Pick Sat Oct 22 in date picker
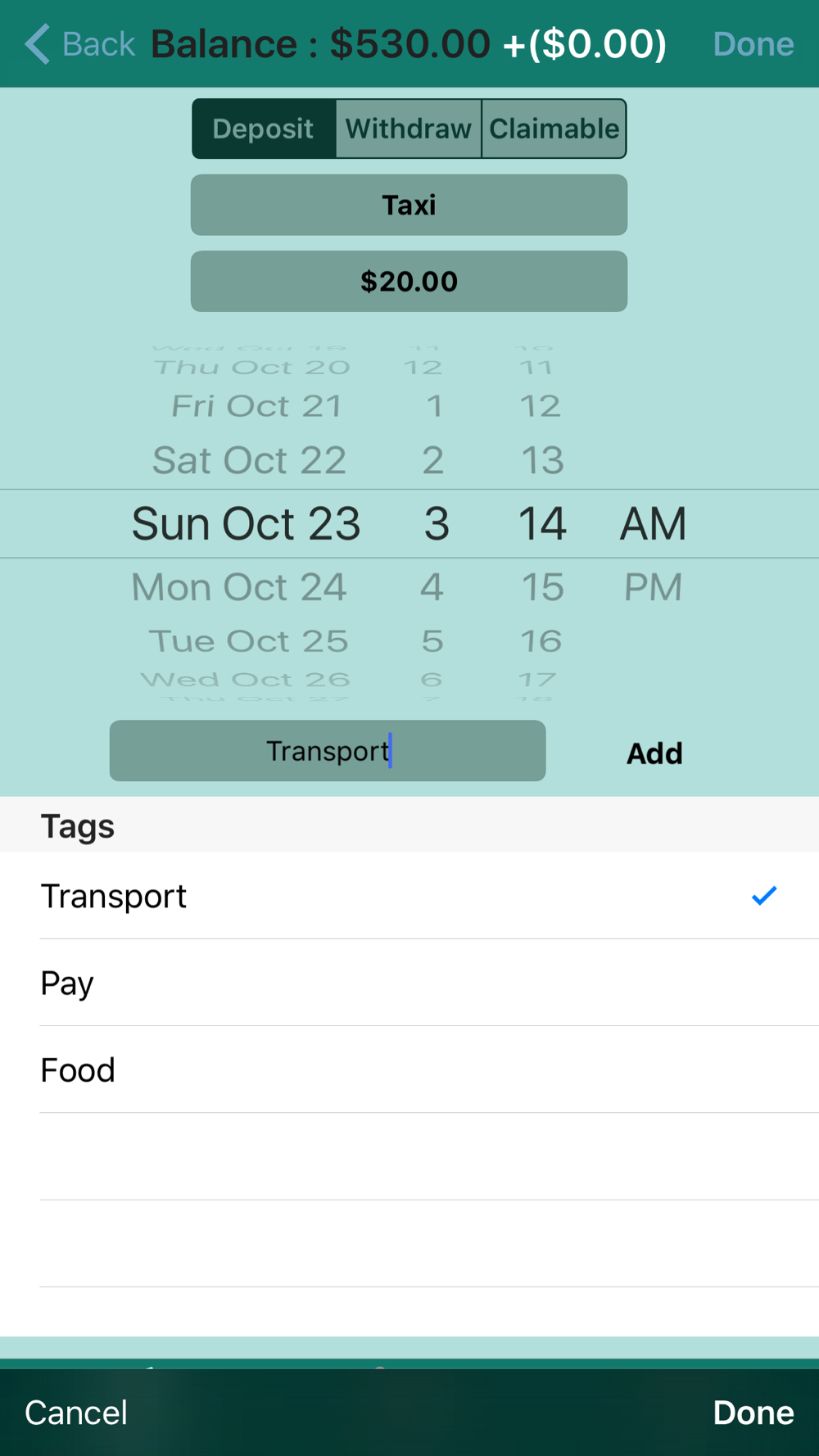819x1456 pixels. point(249,460)
